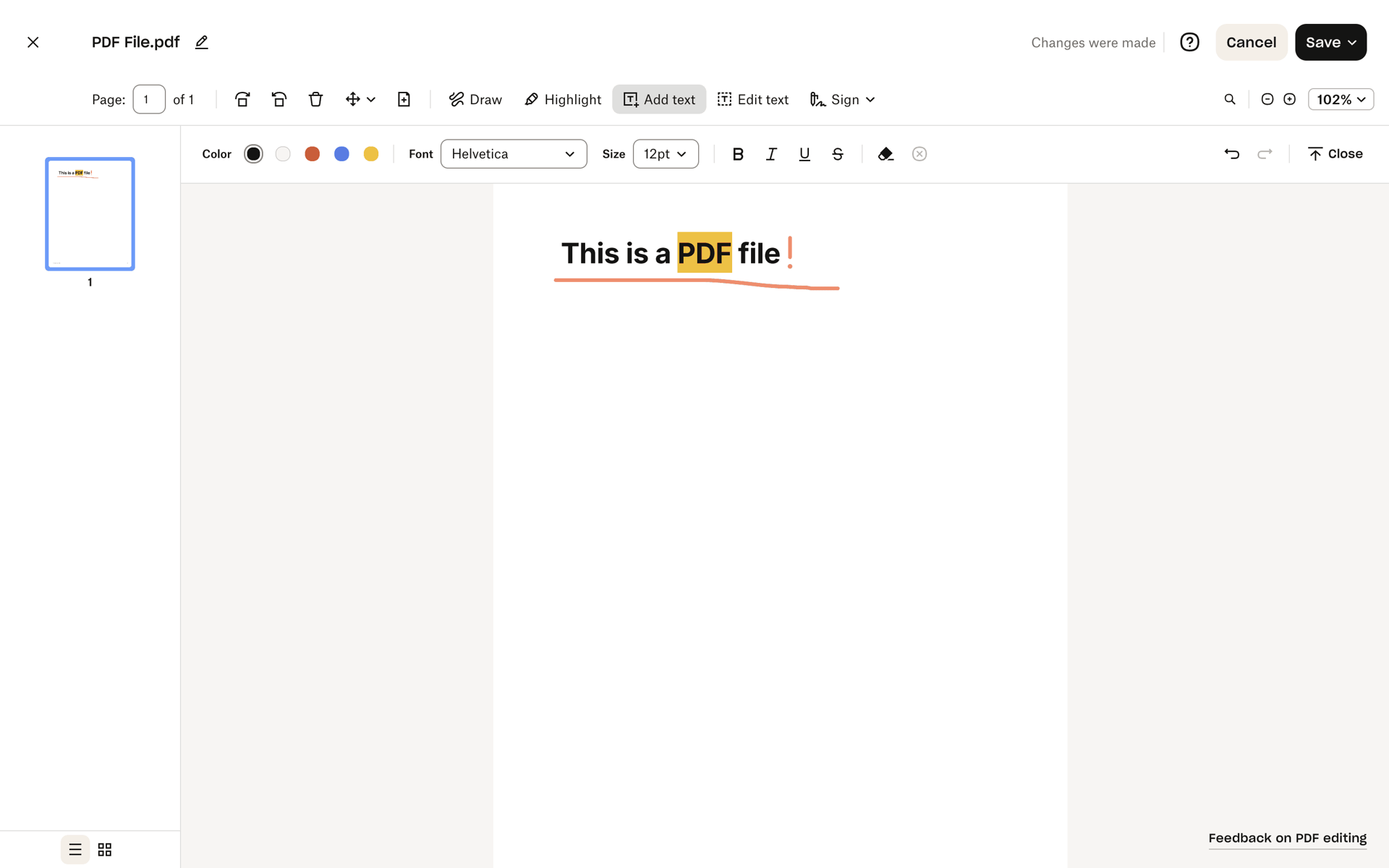
Task: Click the page number input field
Action: pos(149,99)
